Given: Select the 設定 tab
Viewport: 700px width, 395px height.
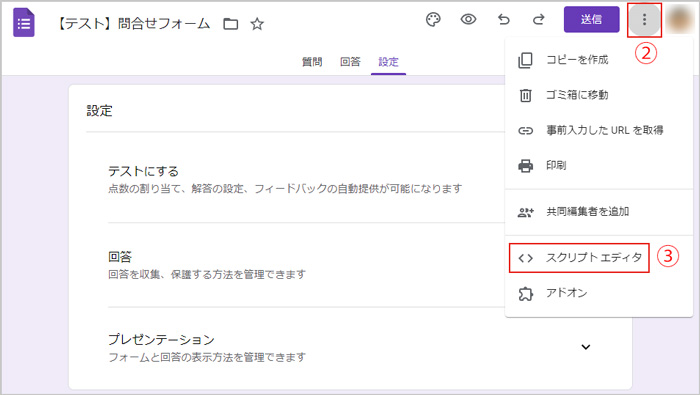Looking at the screenshot, I should click(388, 62).
